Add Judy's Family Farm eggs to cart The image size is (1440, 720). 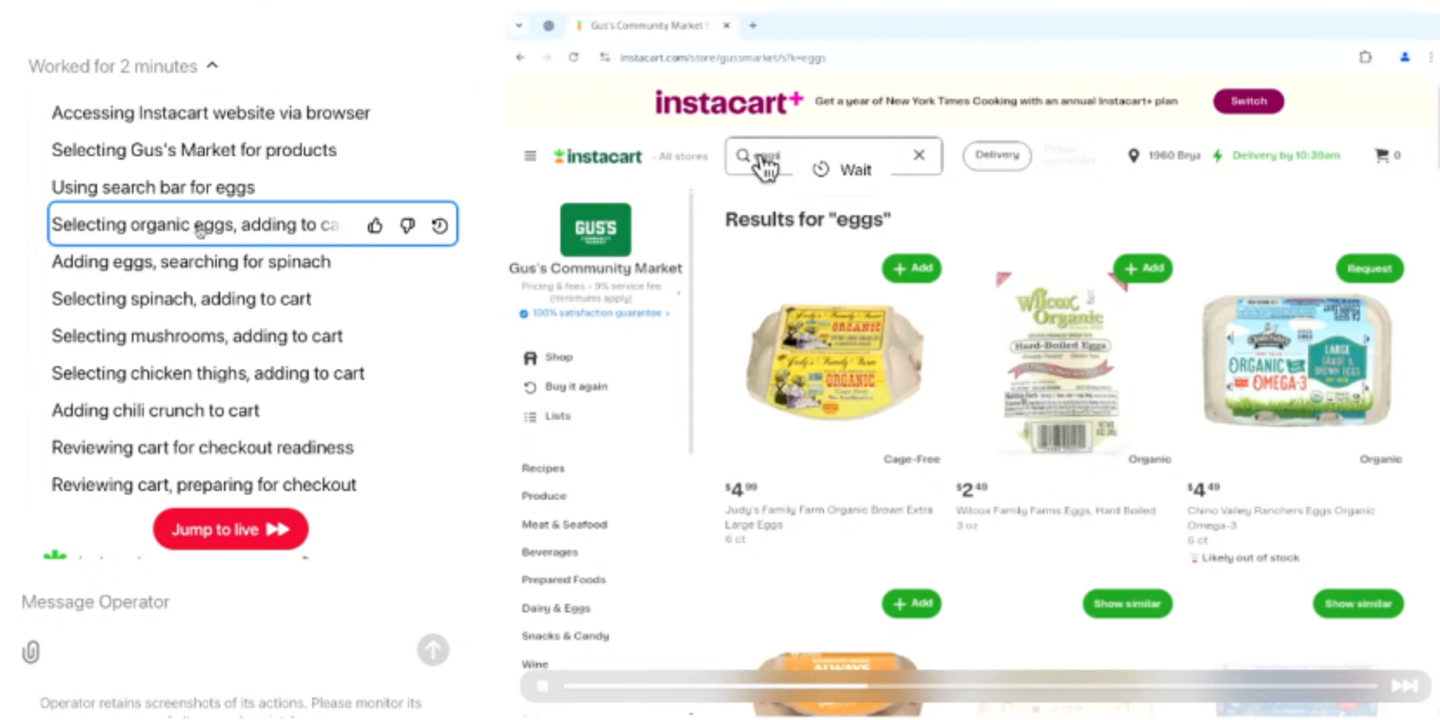(x=911, y=268)
